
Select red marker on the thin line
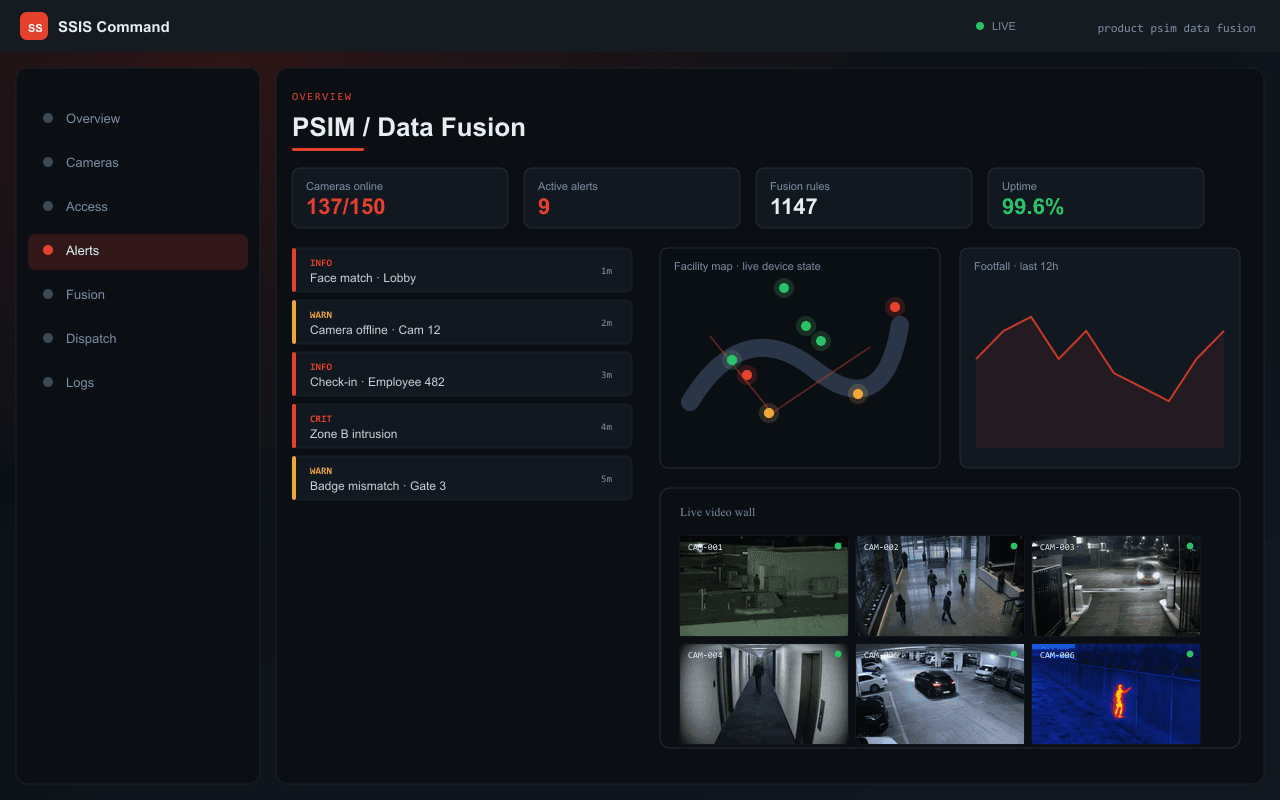[x=747, y=375]
